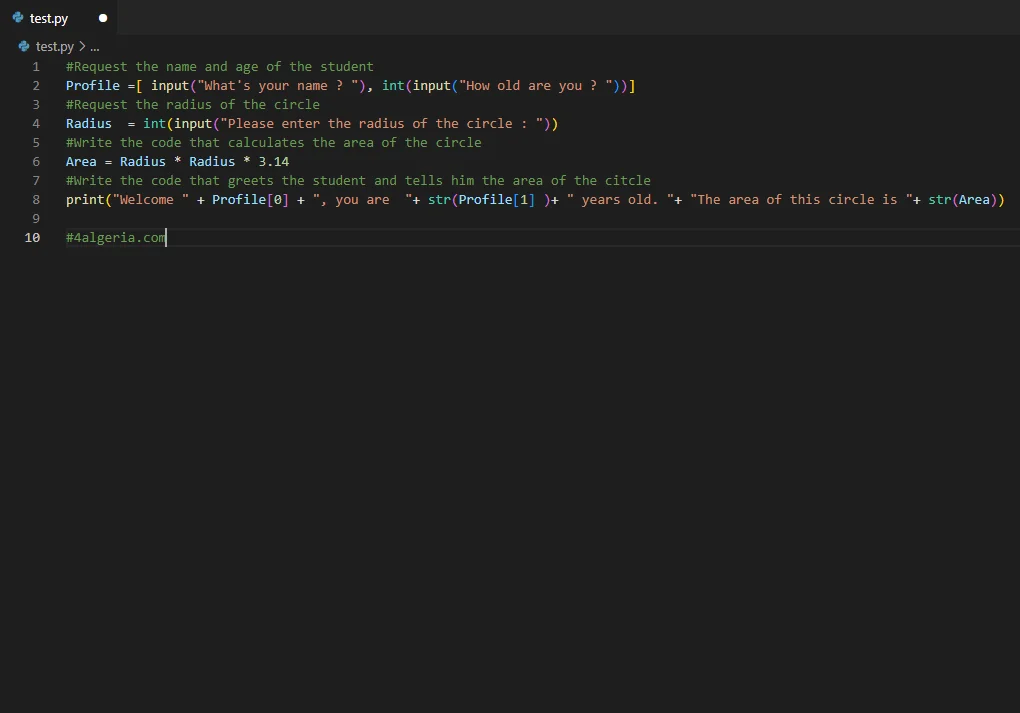Select line number 4 in the gutter
This screenshot has height=713, width=1020.
pyautogui.click(x=36, y=124)
